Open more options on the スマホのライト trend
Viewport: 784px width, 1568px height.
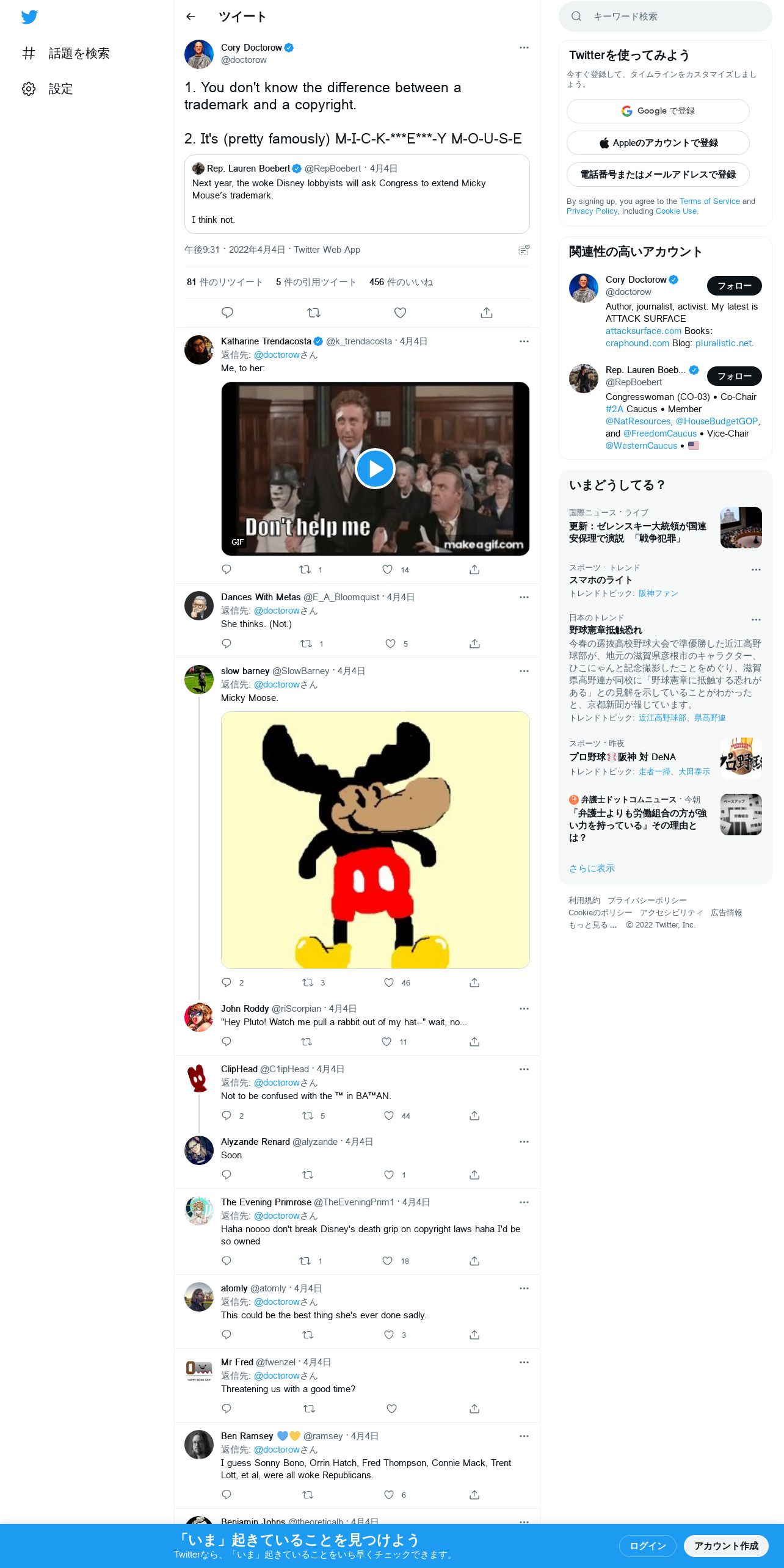click(756, 570)
